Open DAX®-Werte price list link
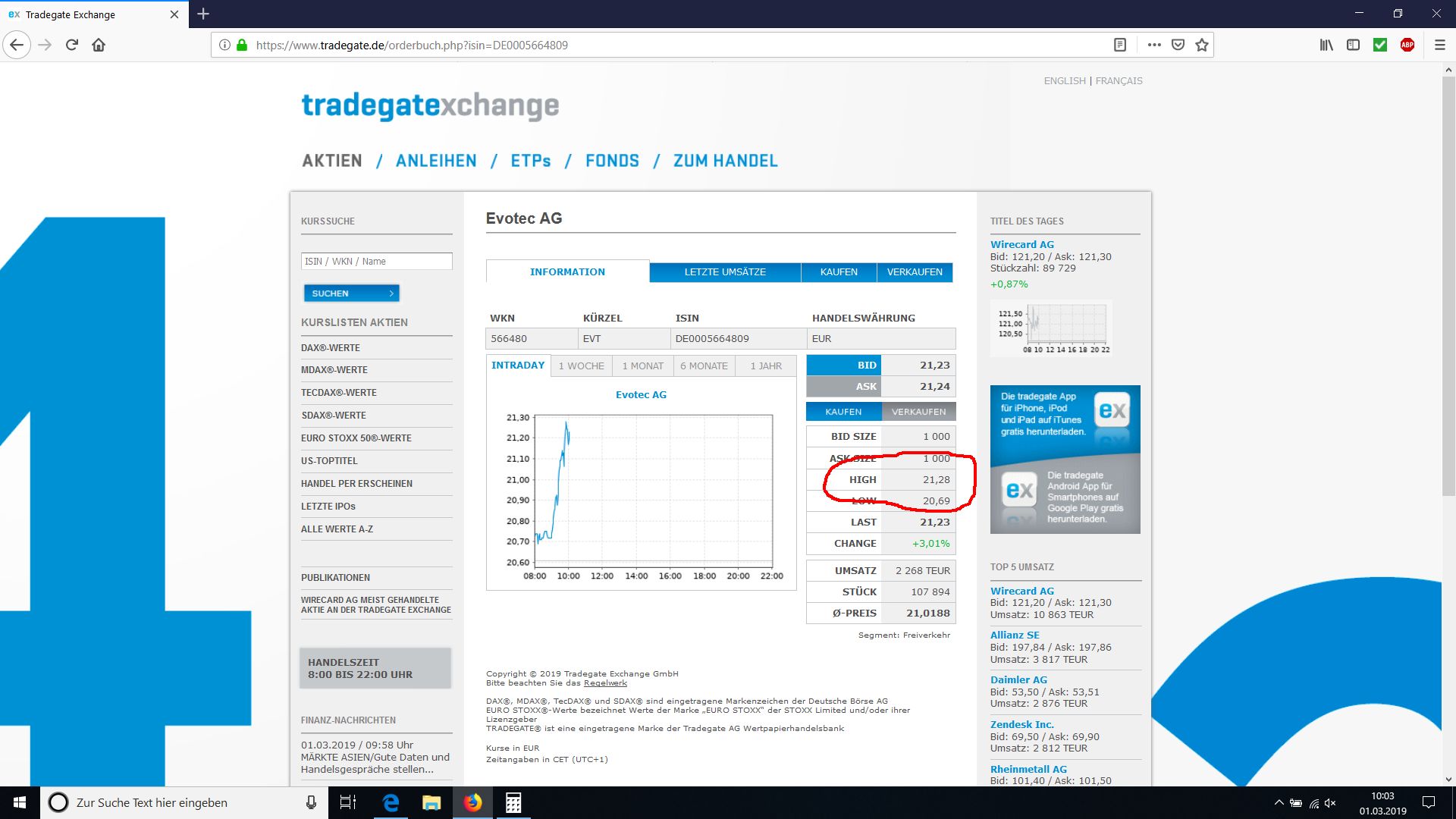 [x=331, y=348]
